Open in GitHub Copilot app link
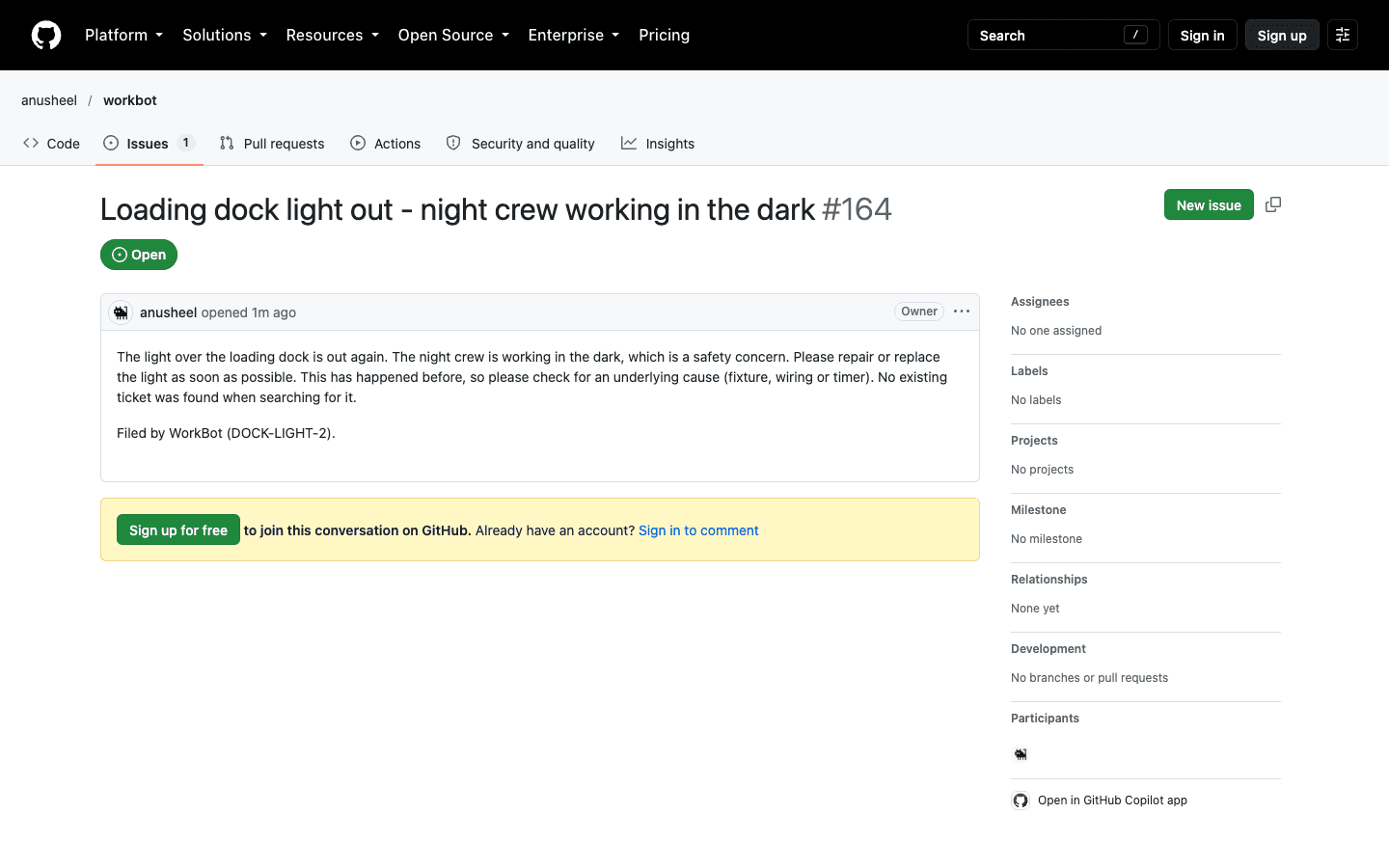The width and height of the screenshot is (1389, 868). tap(1112, 800)
